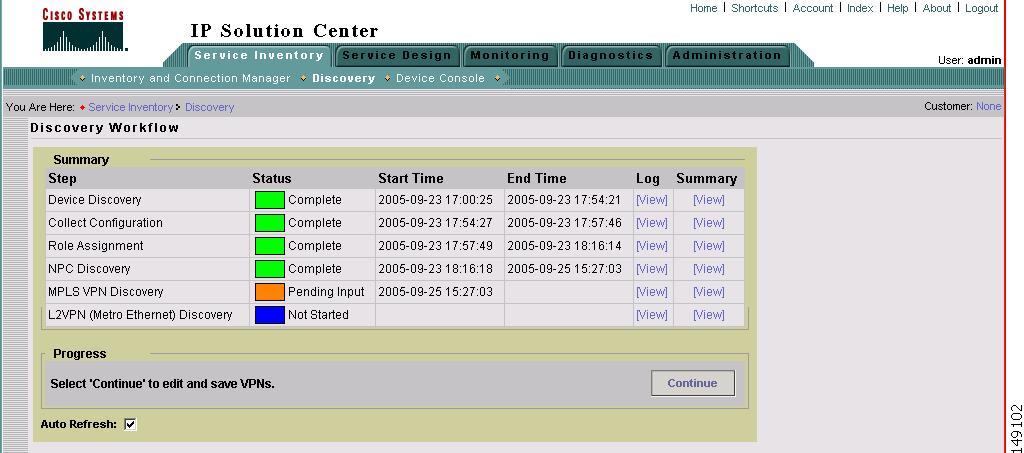Viewport: 1024px width, 453px height.
Task: Go to the Diagnostics tab
Action: tap(611, 55)
